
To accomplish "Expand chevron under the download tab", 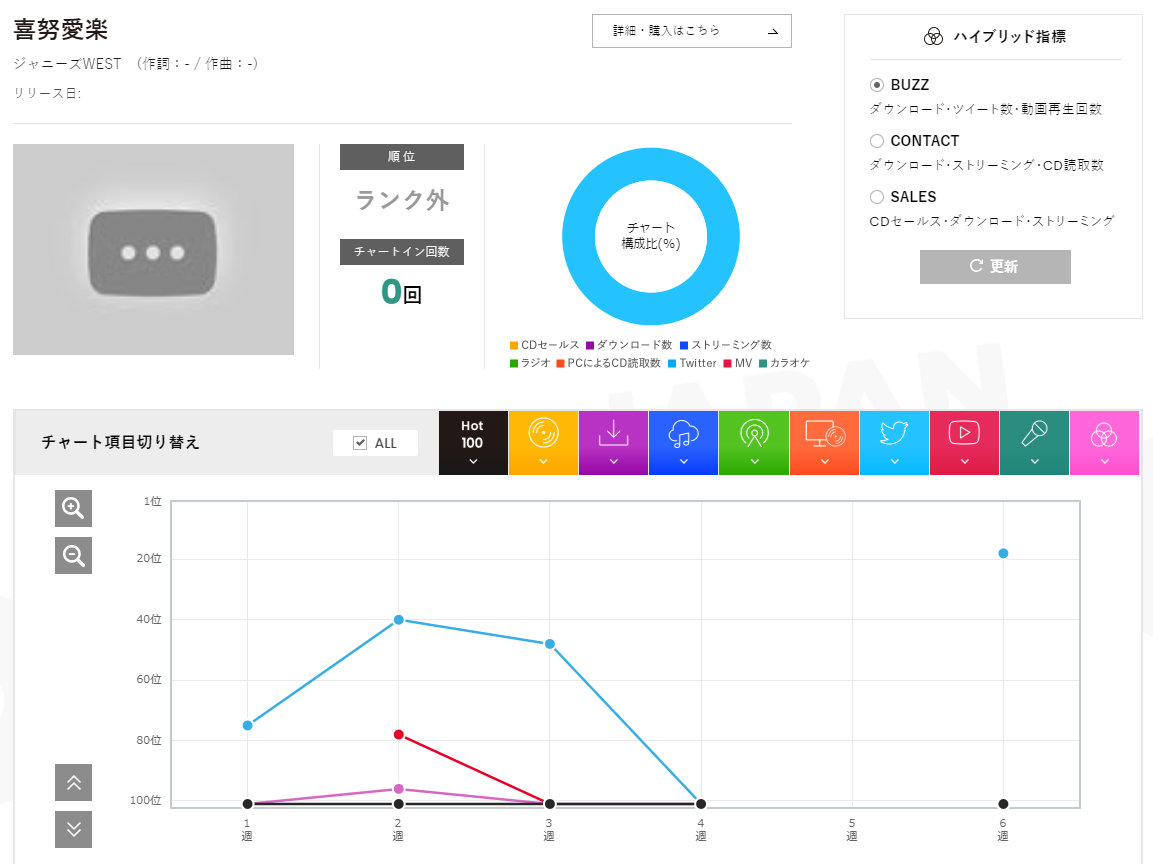I will [613, 462].
